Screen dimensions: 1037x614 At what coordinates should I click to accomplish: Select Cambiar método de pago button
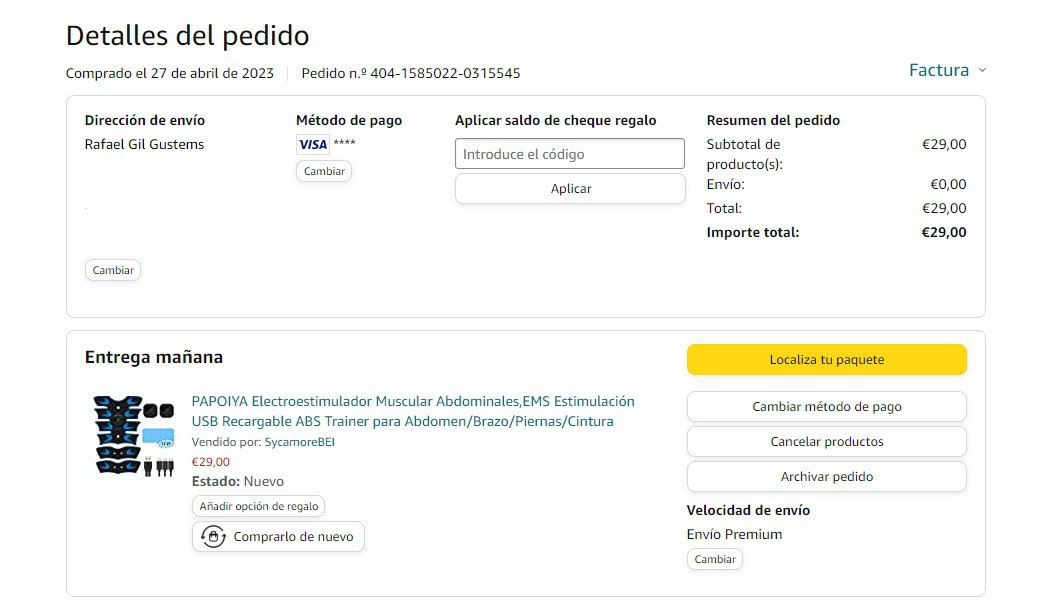click(x=826, y=407)
